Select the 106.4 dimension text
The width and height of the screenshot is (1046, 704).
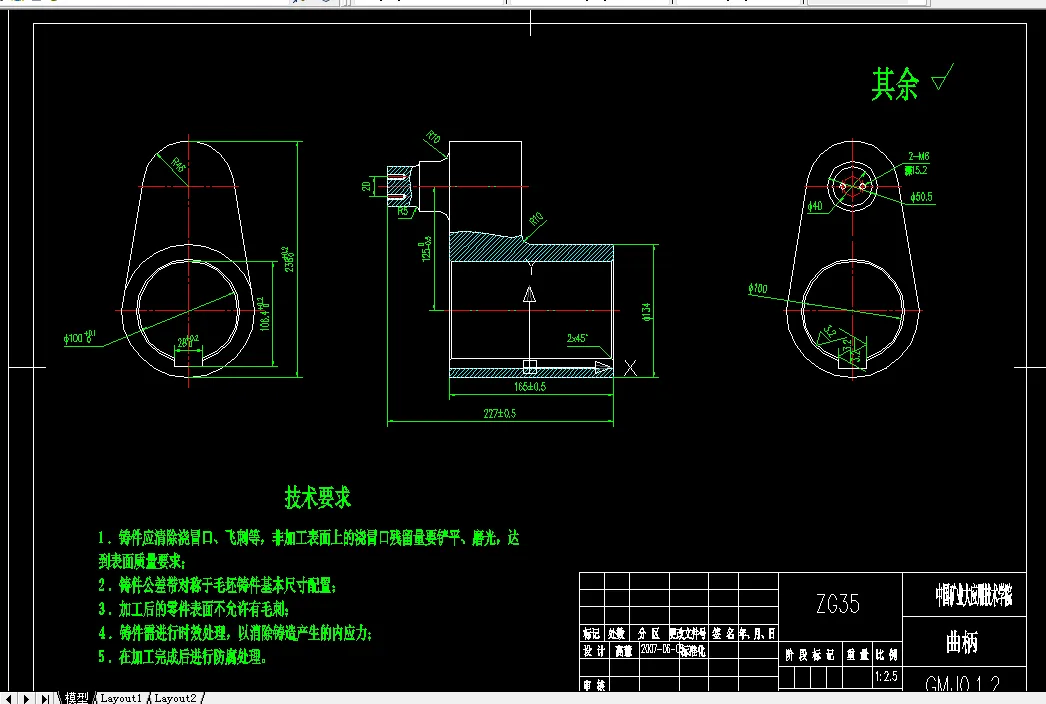[x=265, y=314]
